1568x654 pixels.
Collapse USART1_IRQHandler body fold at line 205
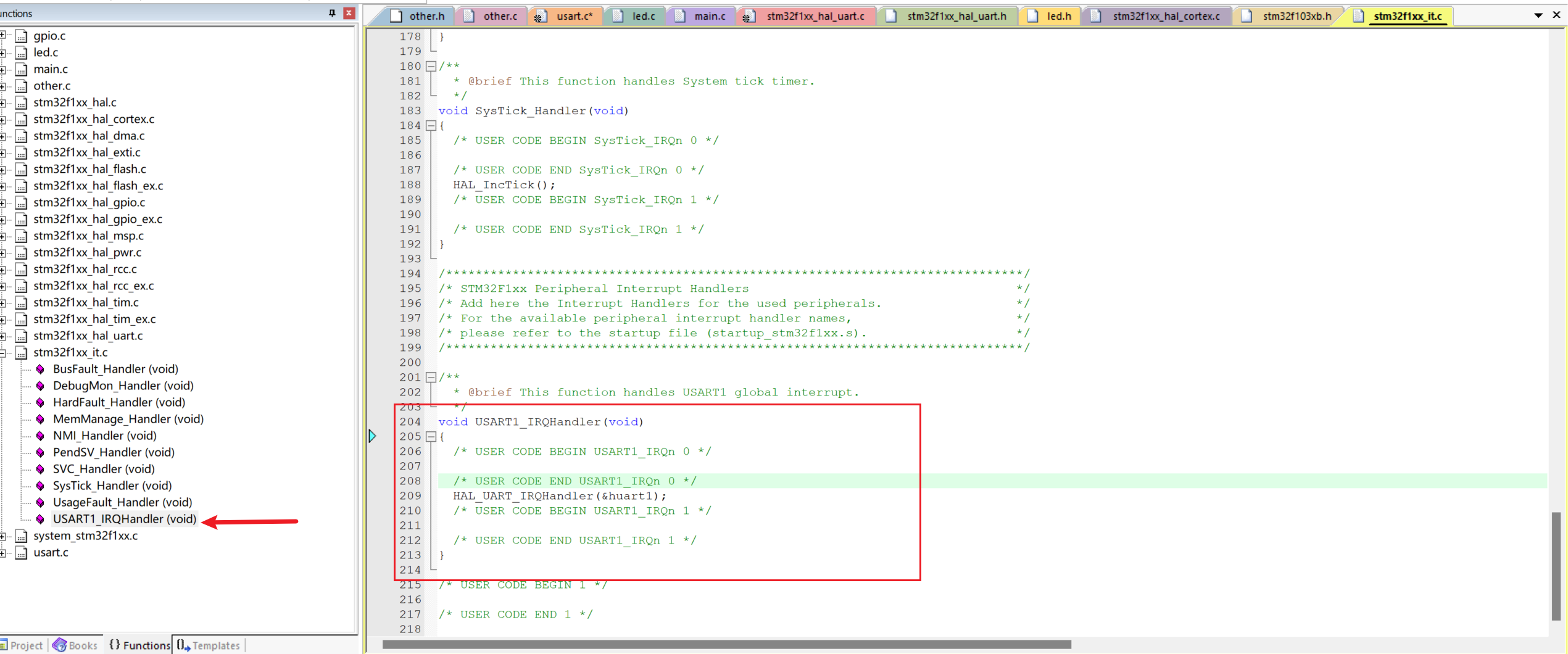point(431,436)
